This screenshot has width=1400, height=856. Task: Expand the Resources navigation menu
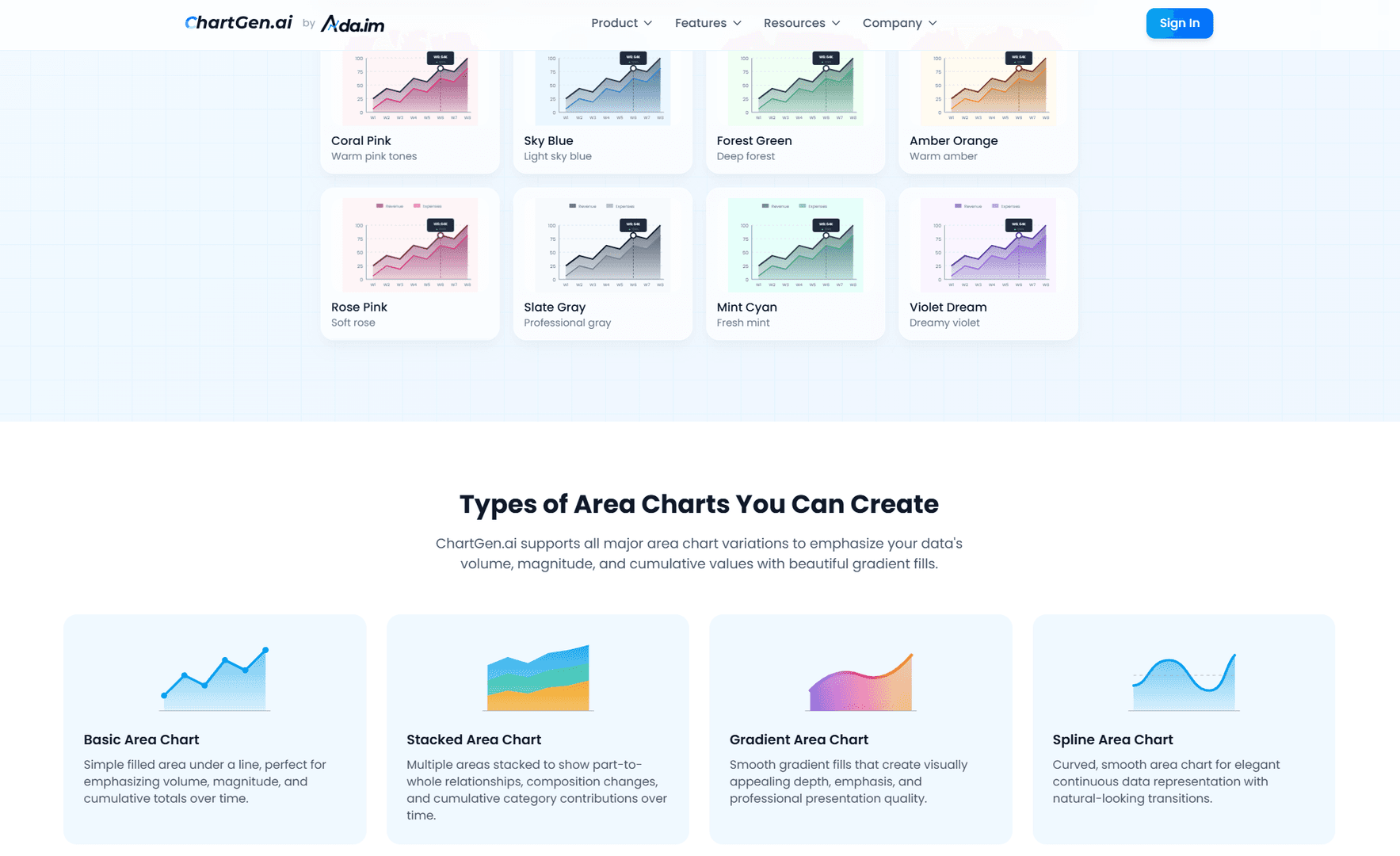[x=801, y=23]
